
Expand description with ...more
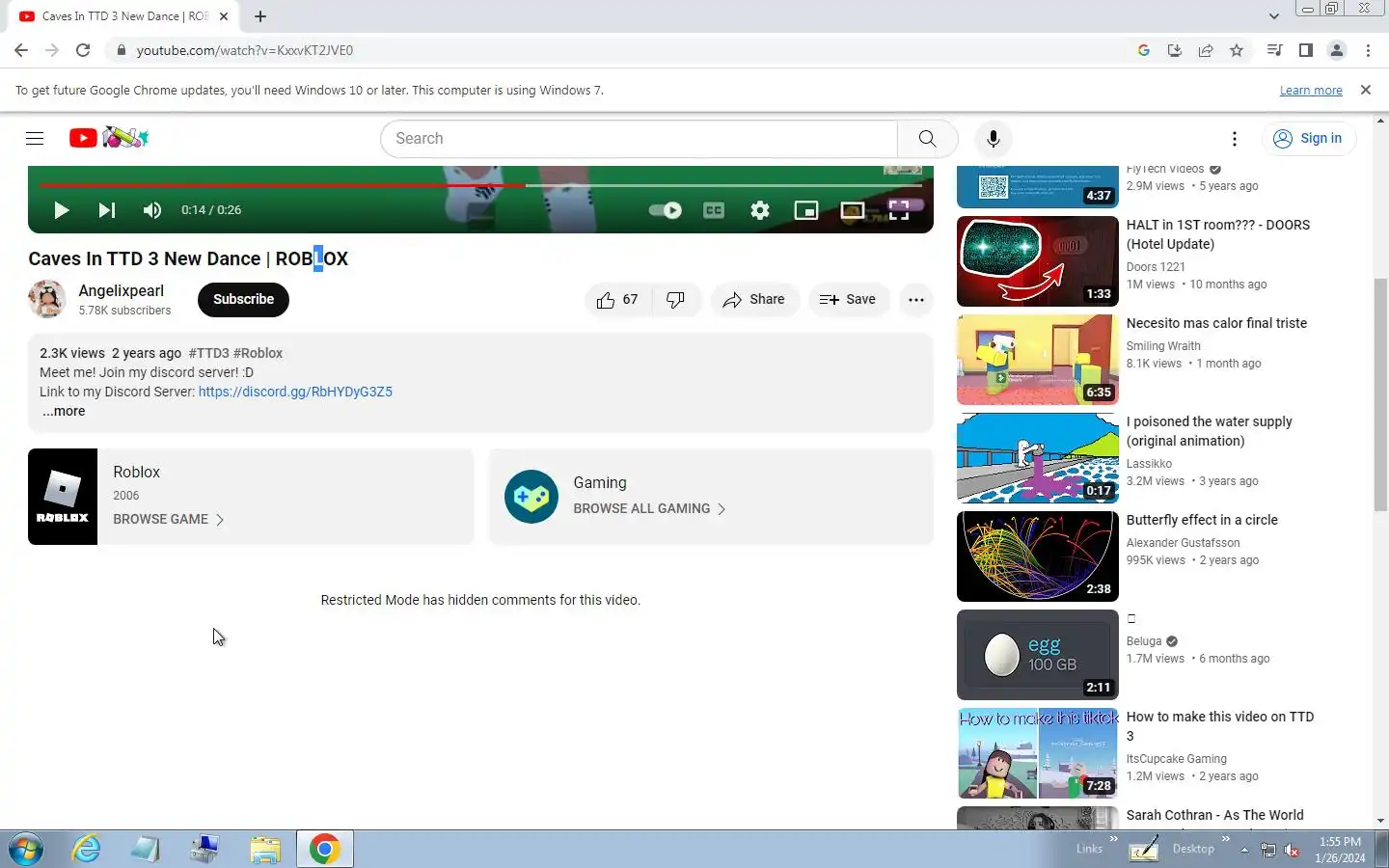(x=64, y=411)
